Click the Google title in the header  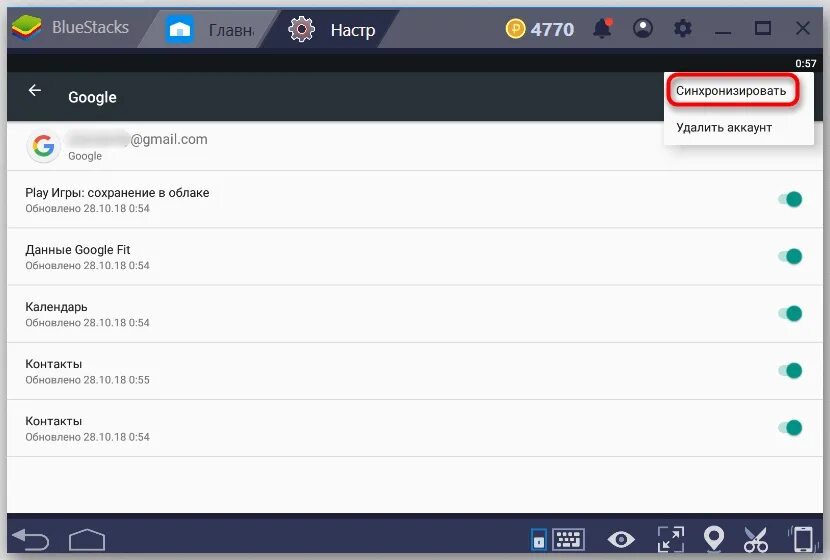92,97
